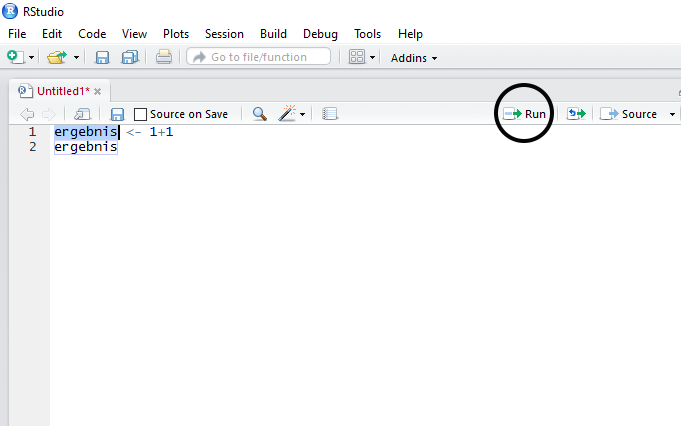This screenshot has height=426, width=681.
Task: Click the Find/Replace magnifier icon
Action: coord(259,114)
